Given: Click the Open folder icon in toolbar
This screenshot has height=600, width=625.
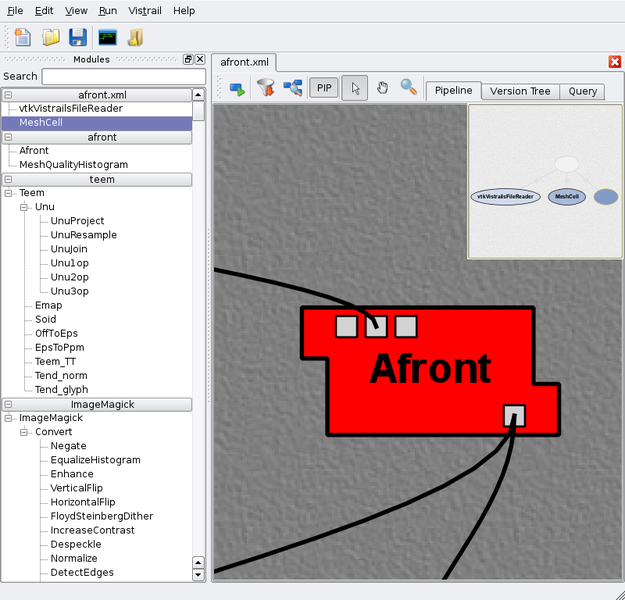Looking at the screenshot, I should [x=50, y=37].
